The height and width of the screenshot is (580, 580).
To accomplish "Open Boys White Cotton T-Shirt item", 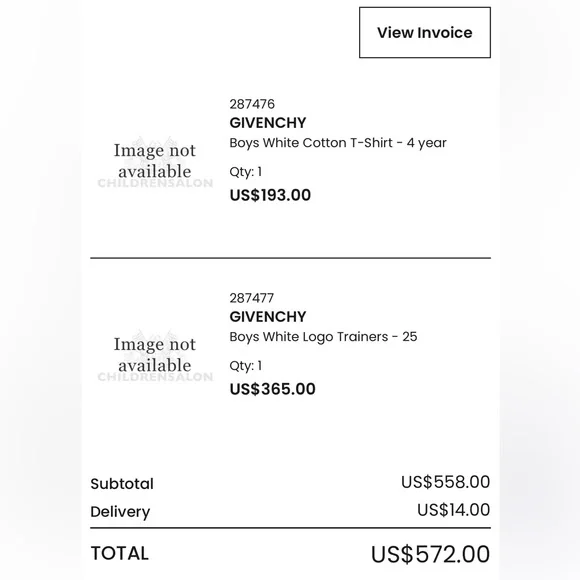I will pos(338,143).
